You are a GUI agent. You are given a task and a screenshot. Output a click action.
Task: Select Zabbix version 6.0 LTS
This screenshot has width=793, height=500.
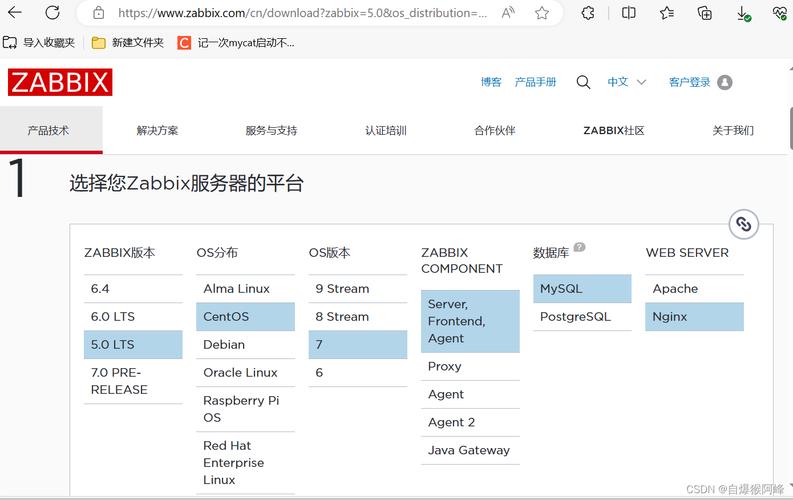tap(133, 316)
